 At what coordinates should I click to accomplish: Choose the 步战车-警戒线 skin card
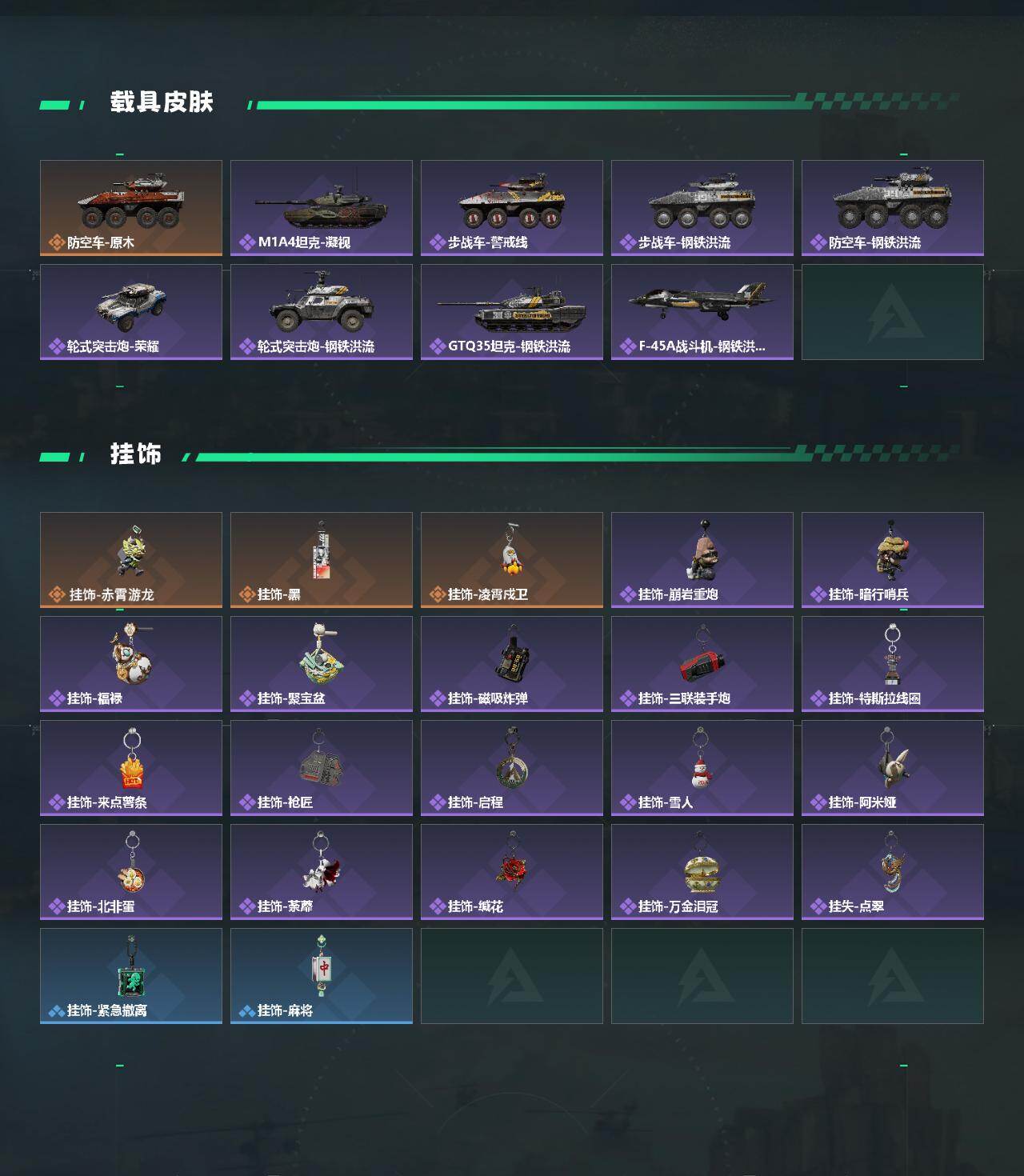click(512, 208)
